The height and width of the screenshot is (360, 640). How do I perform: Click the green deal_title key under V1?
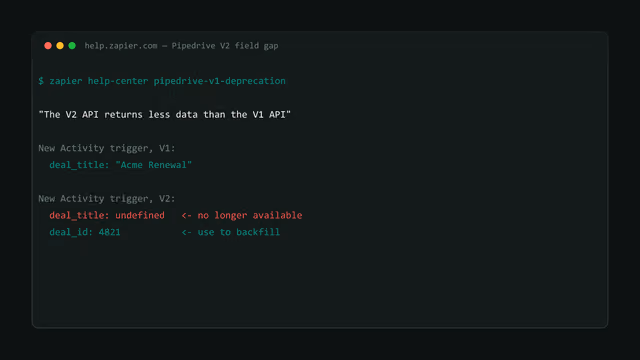pyautogui.click(x=79, y=165)
